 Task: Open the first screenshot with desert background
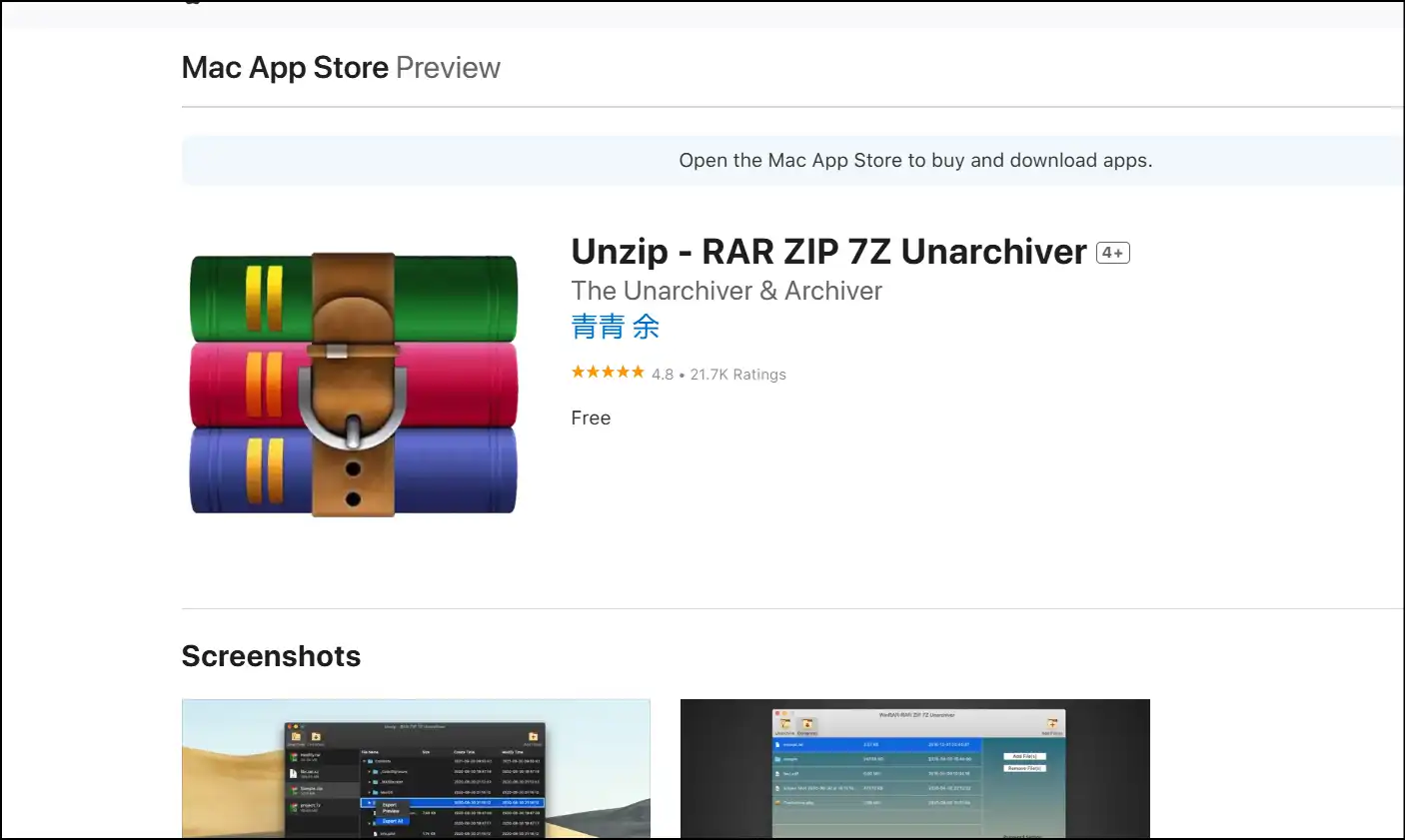click(416, 768)
